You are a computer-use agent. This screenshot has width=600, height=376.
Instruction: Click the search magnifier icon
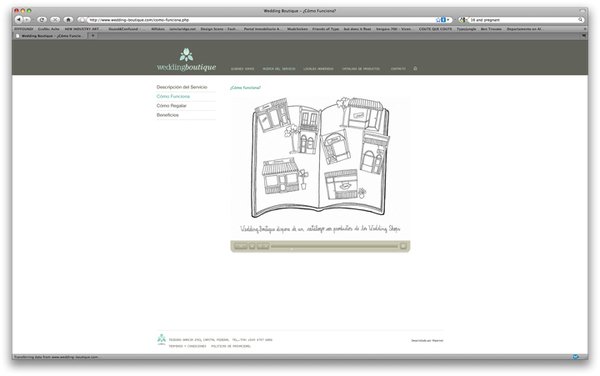click(x=580, y=20)
